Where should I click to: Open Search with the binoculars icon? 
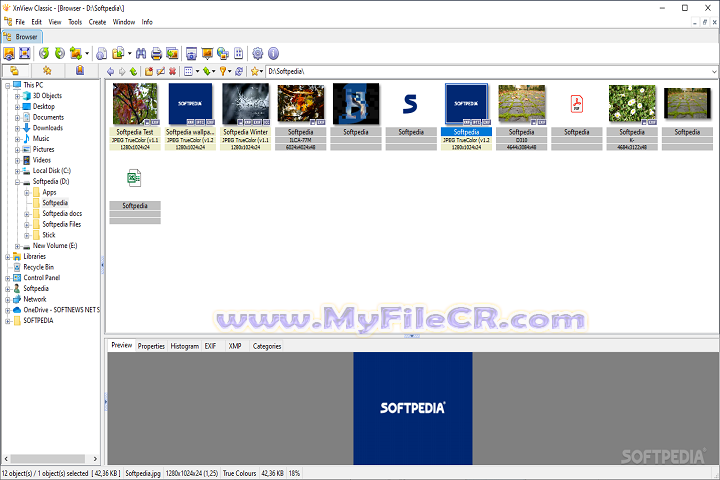(x=141, y=53)
